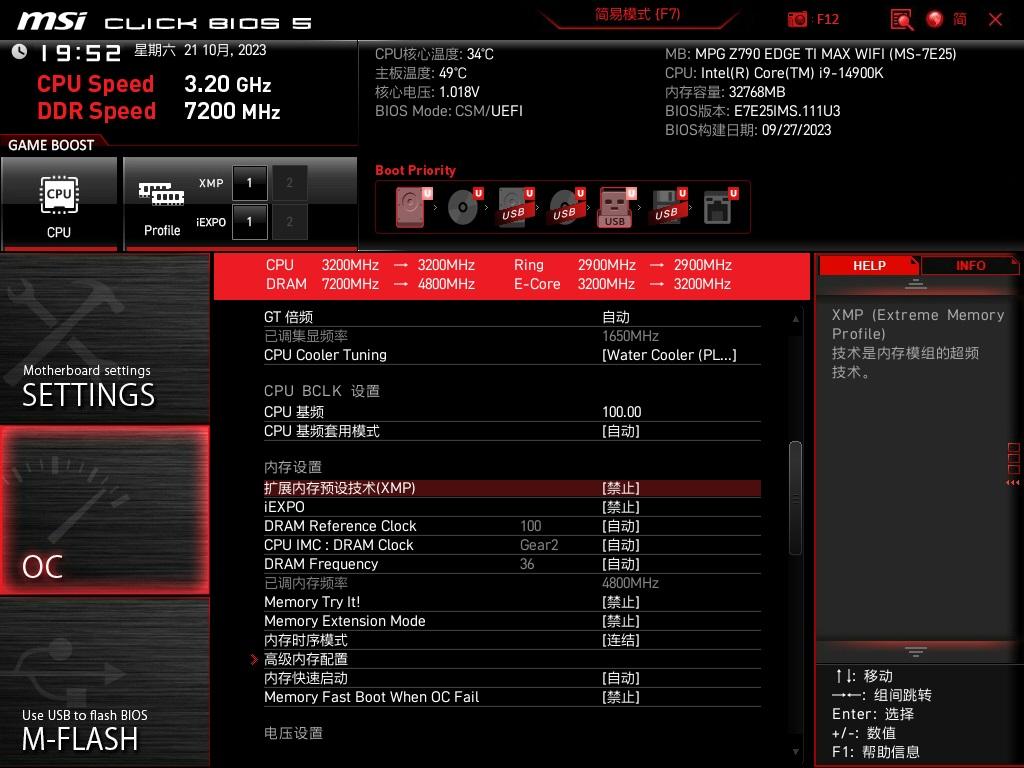Select the CPU Cooler Tuning row label
1024x768 pixels.
pos(325,355)
